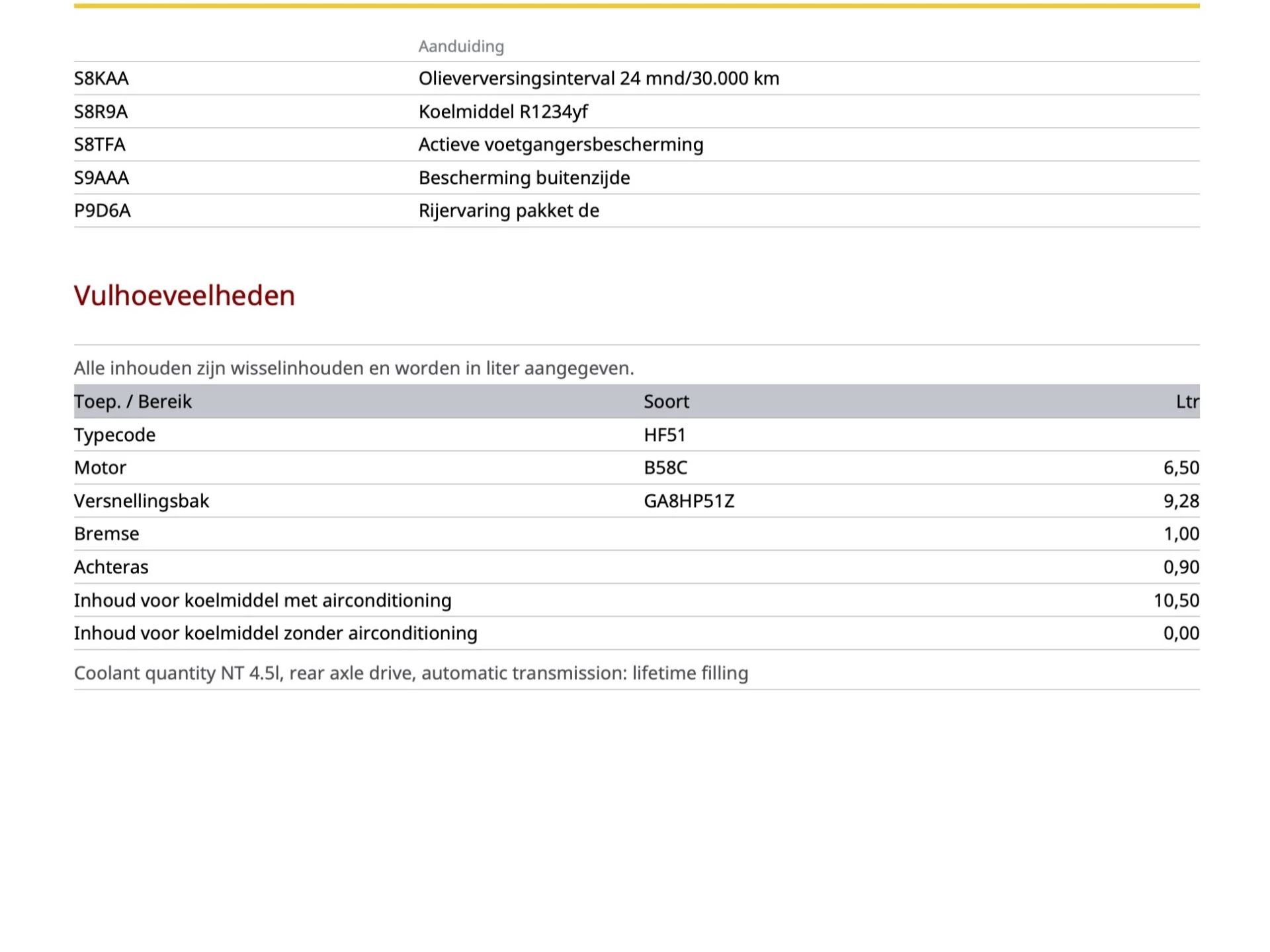
Task: Click Bescherming buitenzijde description
Action: 524,178
